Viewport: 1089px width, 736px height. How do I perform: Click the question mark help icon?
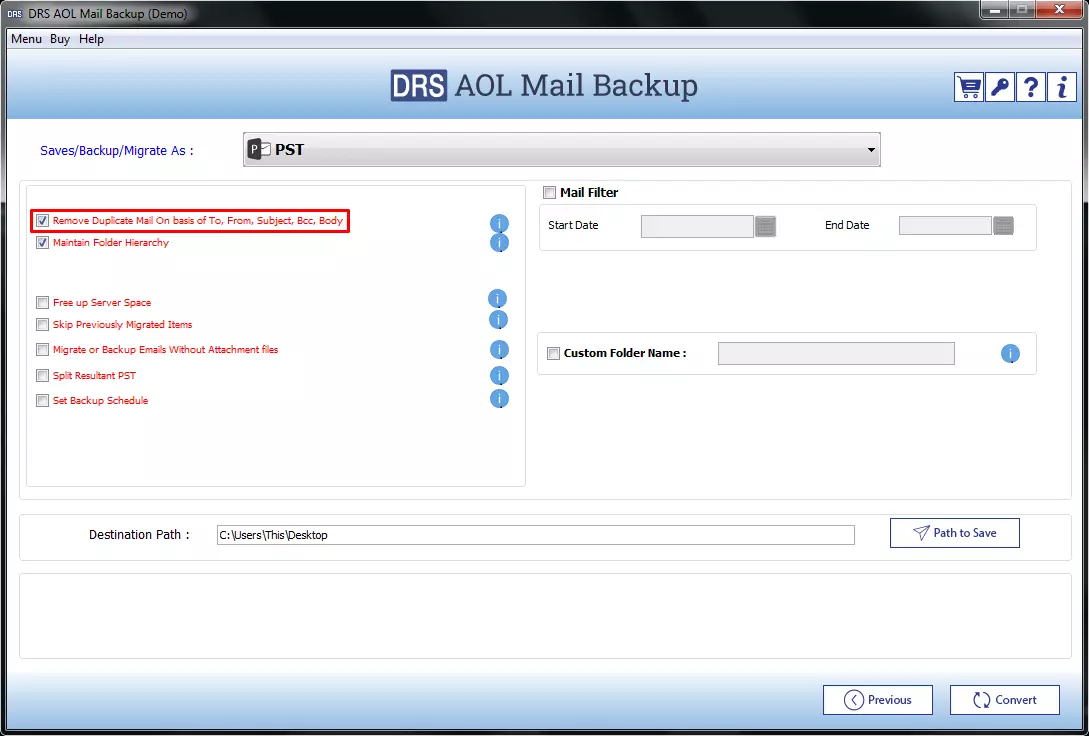coord(1031,87)
